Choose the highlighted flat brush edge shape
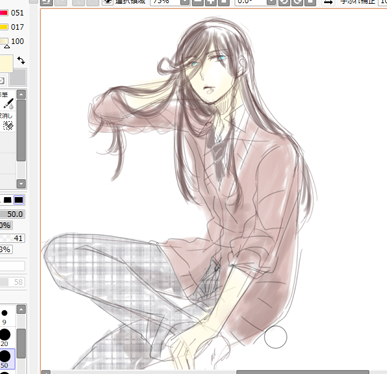 pos(19,200)
